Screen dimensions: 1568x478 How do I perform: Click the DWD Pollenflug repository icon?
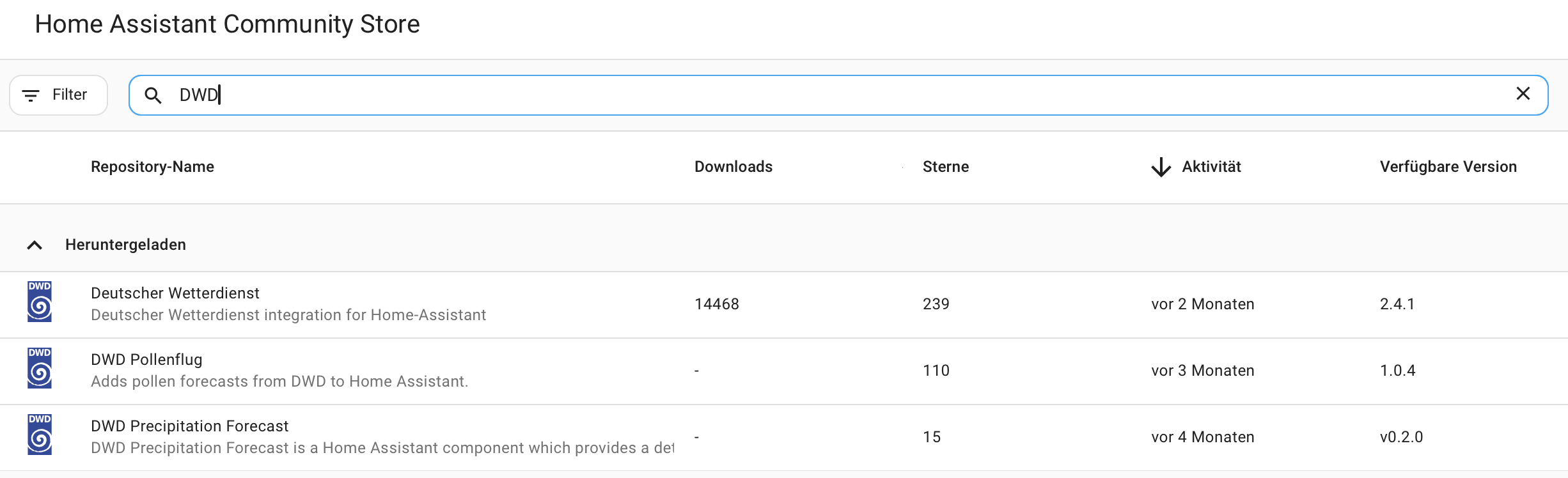(x=40, y=368)
